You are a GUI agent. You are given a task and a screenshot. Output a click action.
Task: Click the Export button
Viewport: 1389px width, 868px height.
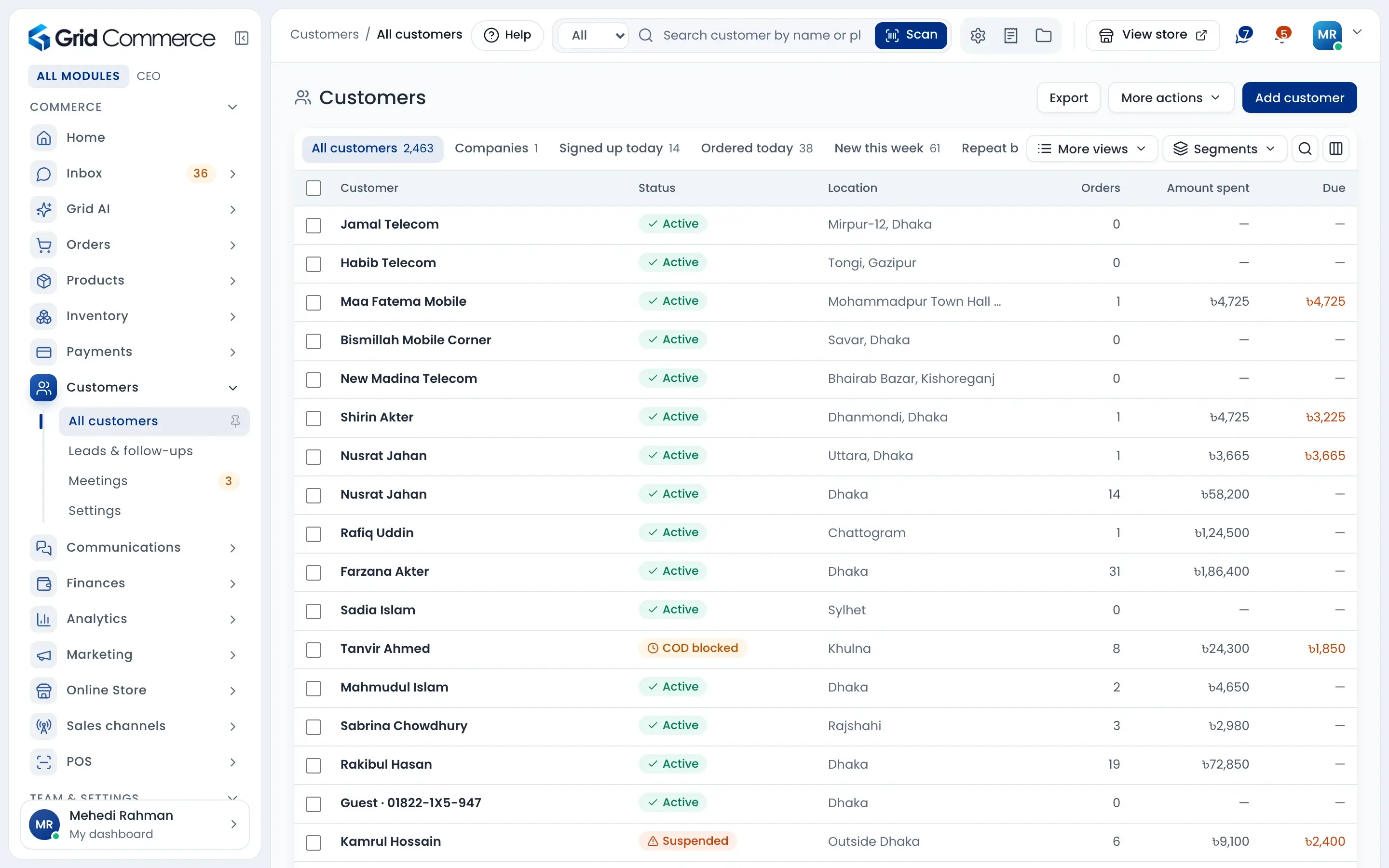pos(1068,97)
